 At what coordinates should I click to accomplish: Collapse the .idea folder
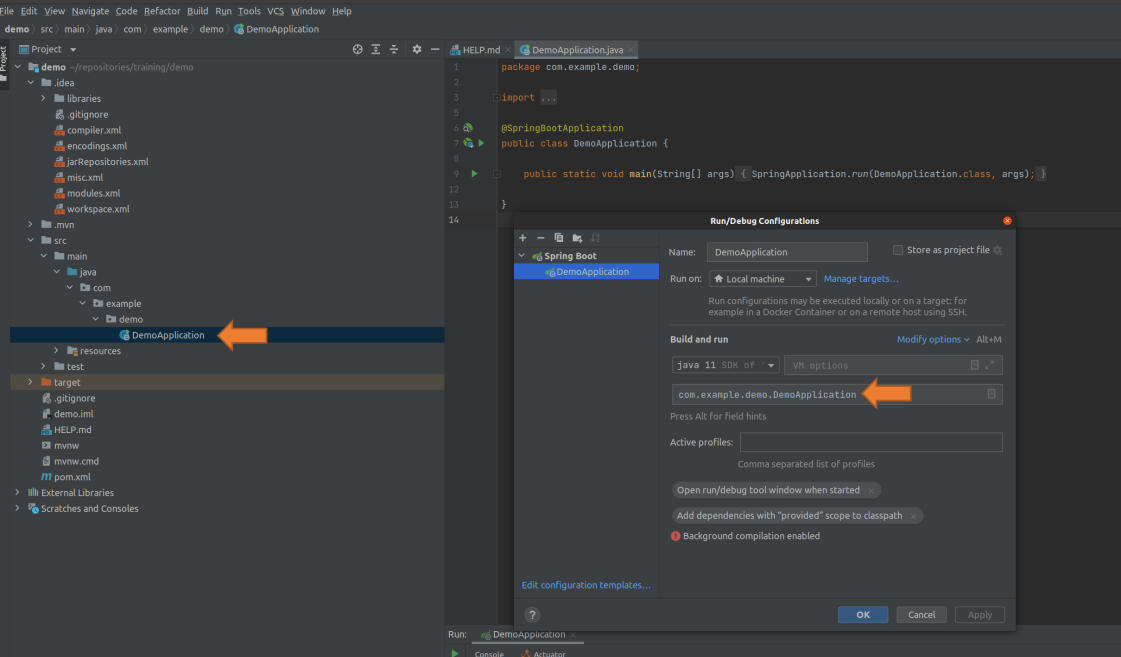[x=31, y=83]
